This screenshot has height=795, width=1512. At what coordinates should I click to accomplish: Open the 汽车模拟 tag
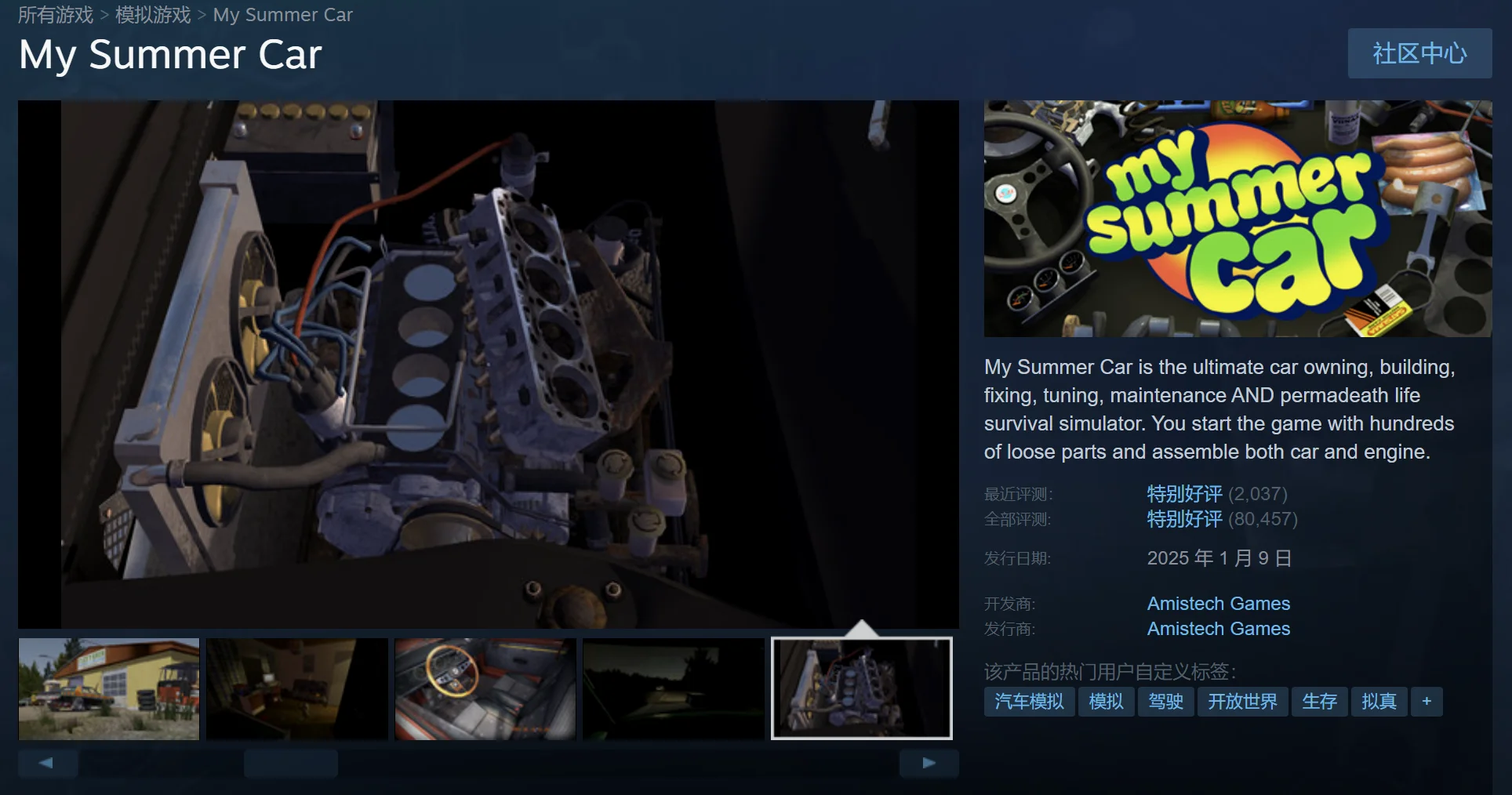pyautogui.click(x=1029, y=702)
